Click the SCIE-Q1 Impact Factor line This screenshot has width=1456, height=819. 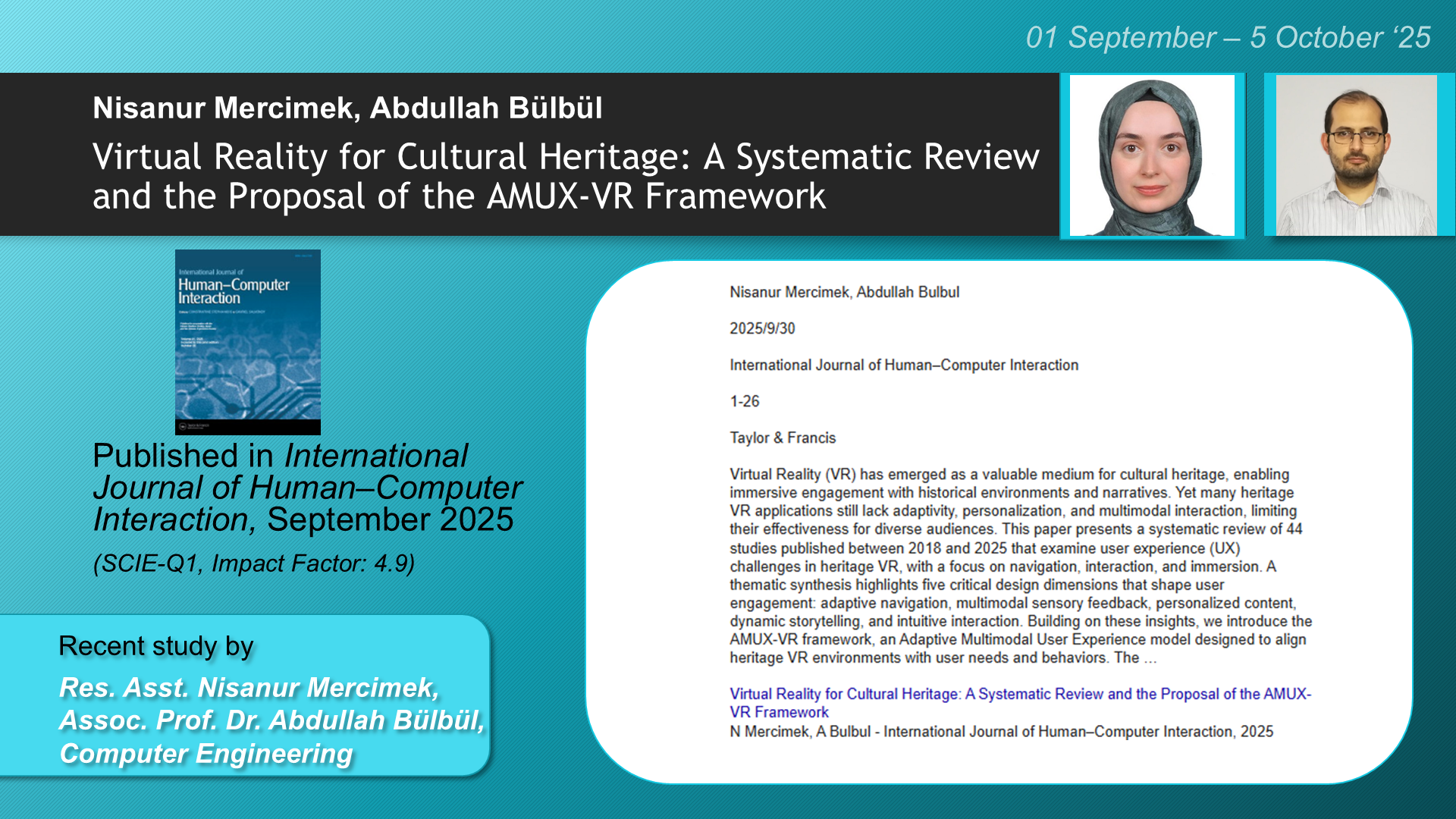point(253,563)
